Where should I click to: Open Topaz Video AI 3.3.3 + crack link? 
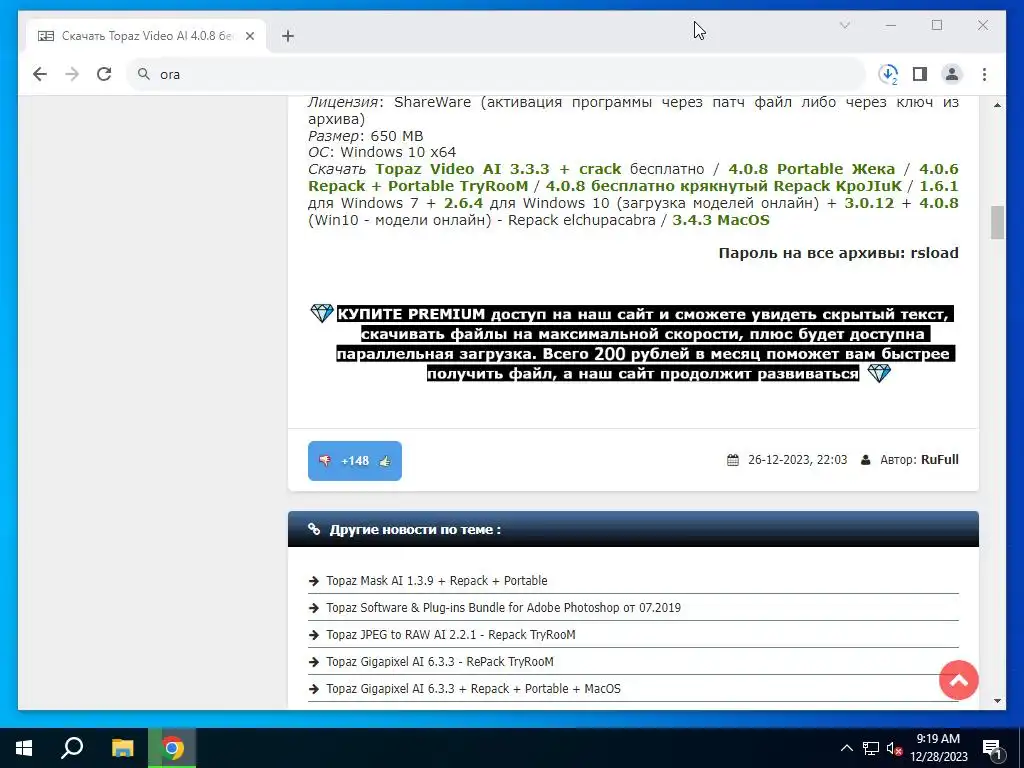point(498,169)
